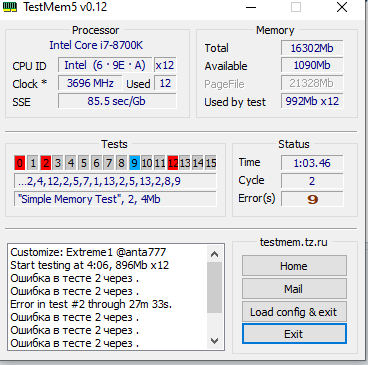368x365 pixels.
Task: Click the log scrollbar down arrow
Action: [214, 341]
